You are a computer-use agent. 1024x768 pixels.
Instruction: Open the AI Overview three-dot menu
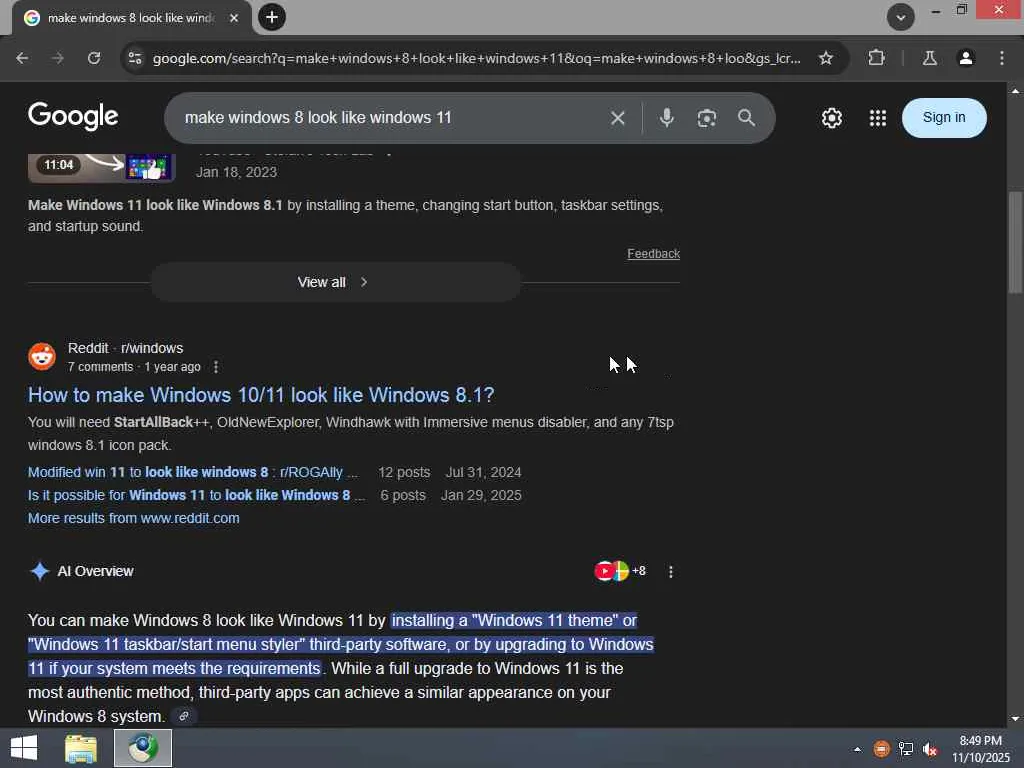671,571
